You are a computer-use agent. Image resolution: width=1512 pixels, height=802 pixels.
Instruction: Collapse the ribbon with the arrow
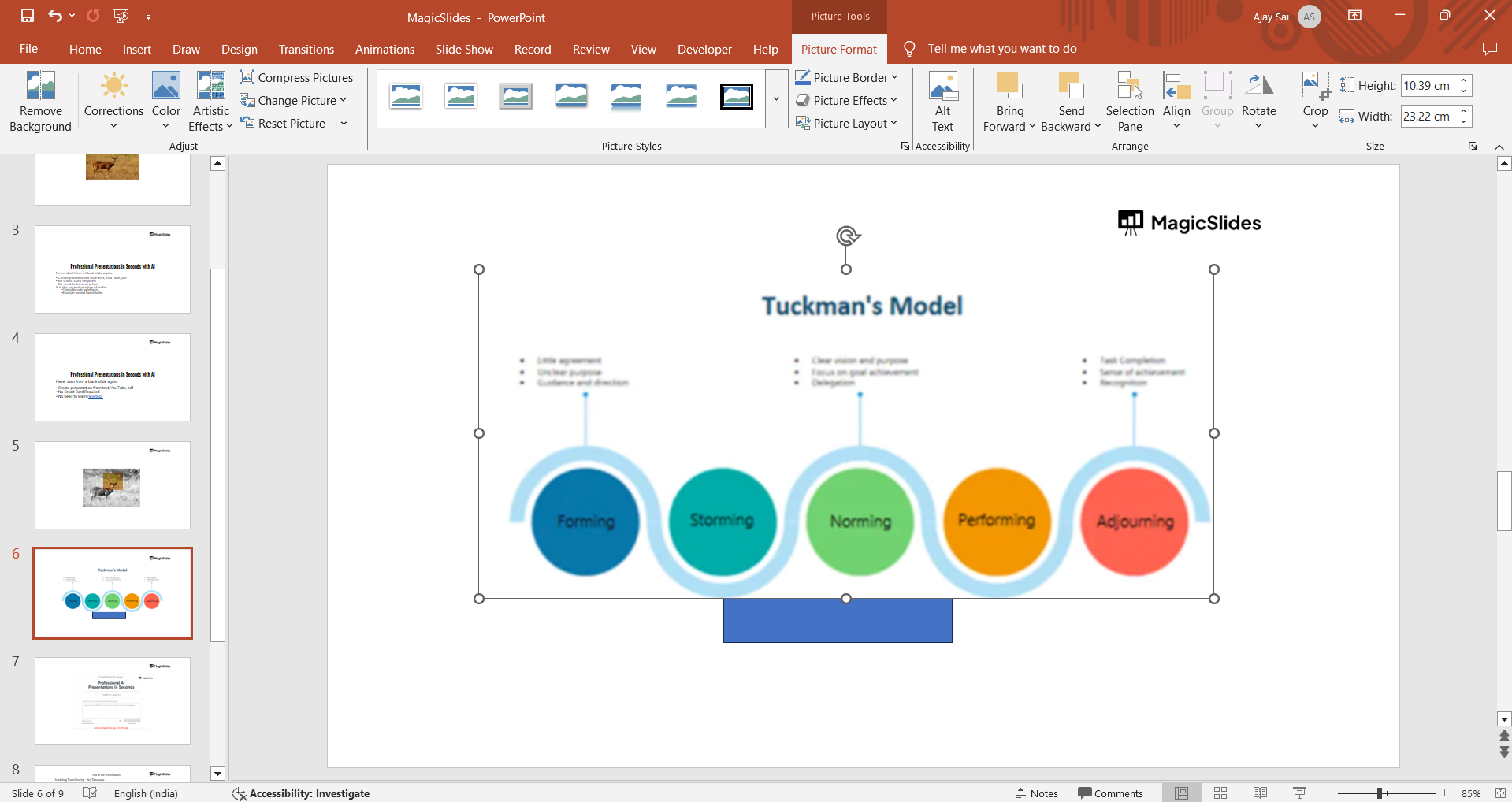[1499, 147]
